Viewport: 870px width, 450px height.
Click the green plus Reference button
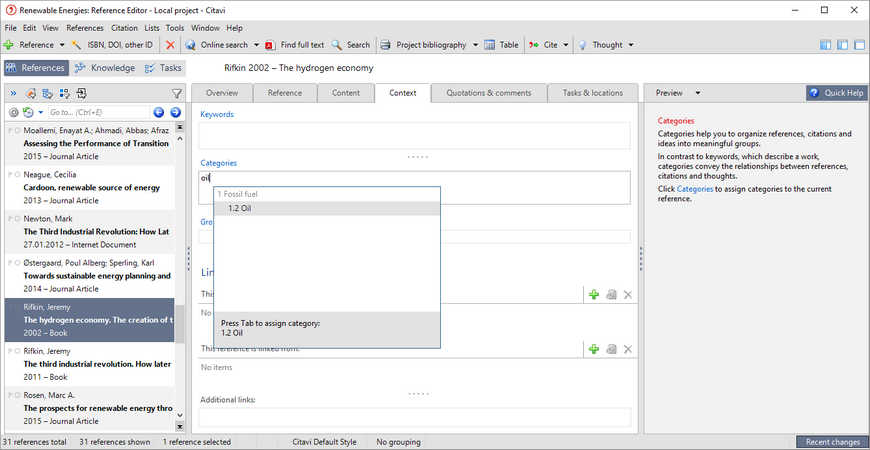[x=29, y=45]
